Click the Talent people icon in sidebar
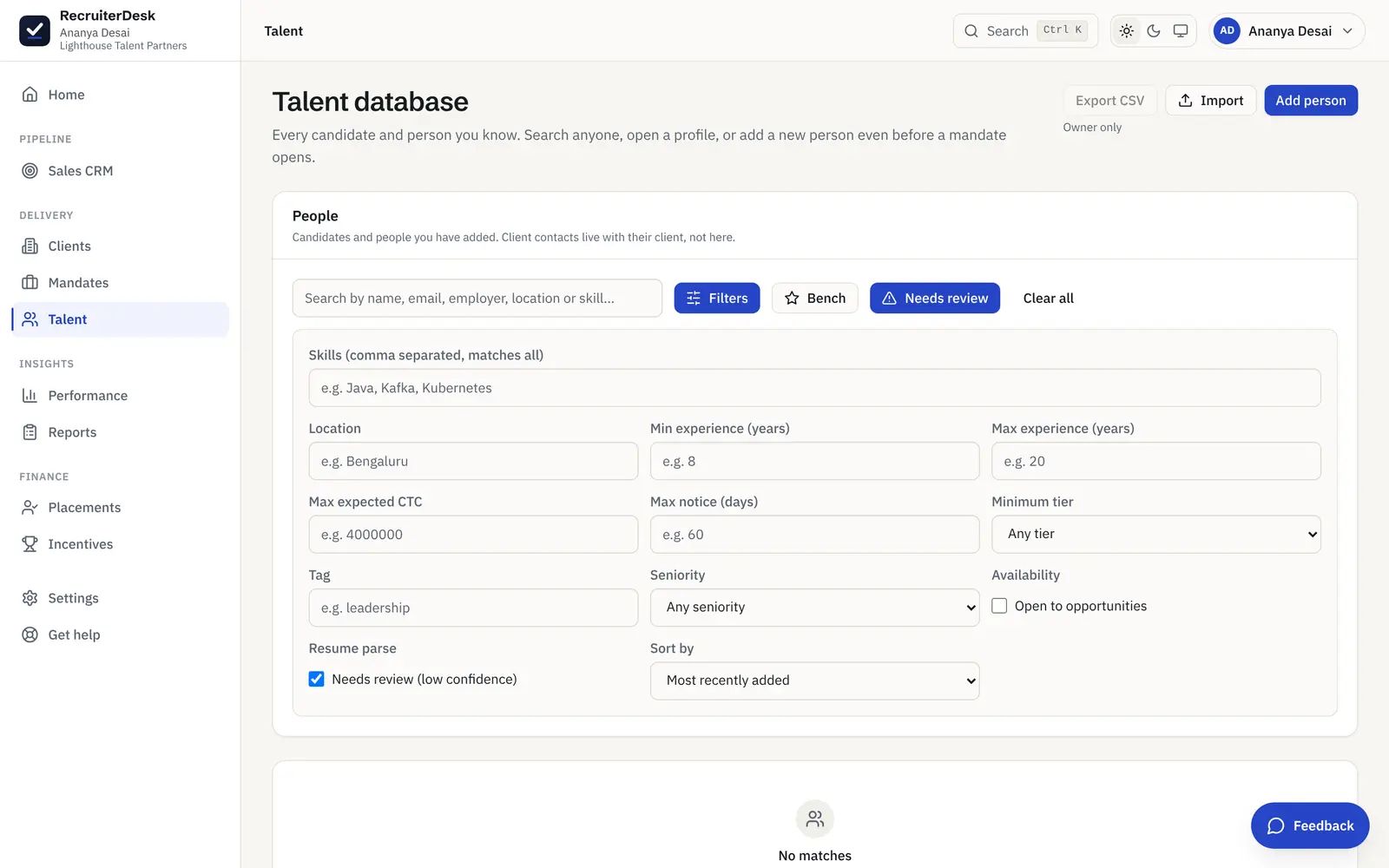 click(x=30, y=319)
